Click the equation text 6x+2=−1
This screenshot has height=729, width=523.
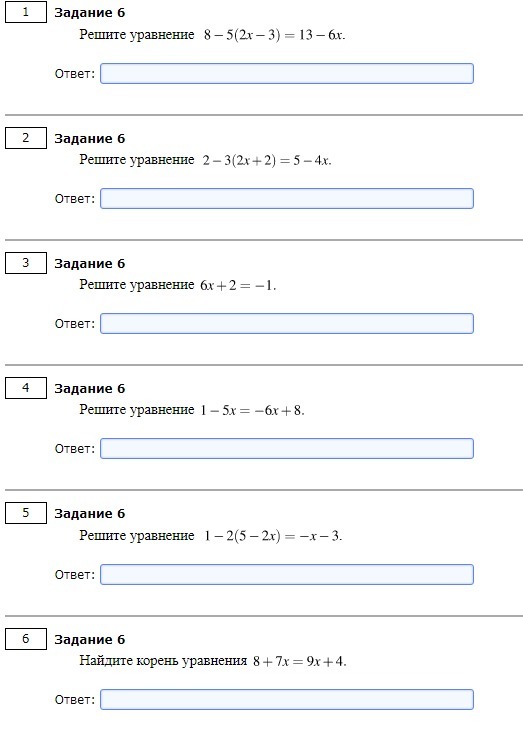[x=238, y=285]
